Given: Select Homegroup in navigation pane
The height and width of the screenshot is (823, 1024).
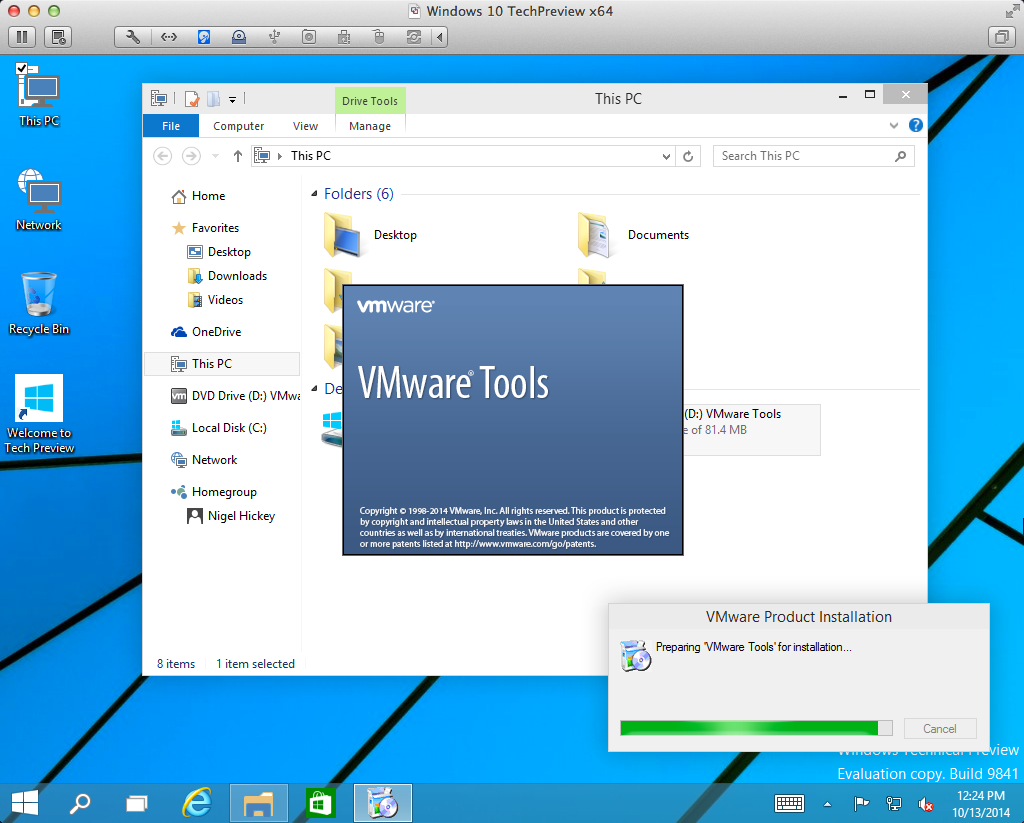Looking at the screenshot, I should click(214, 492).
